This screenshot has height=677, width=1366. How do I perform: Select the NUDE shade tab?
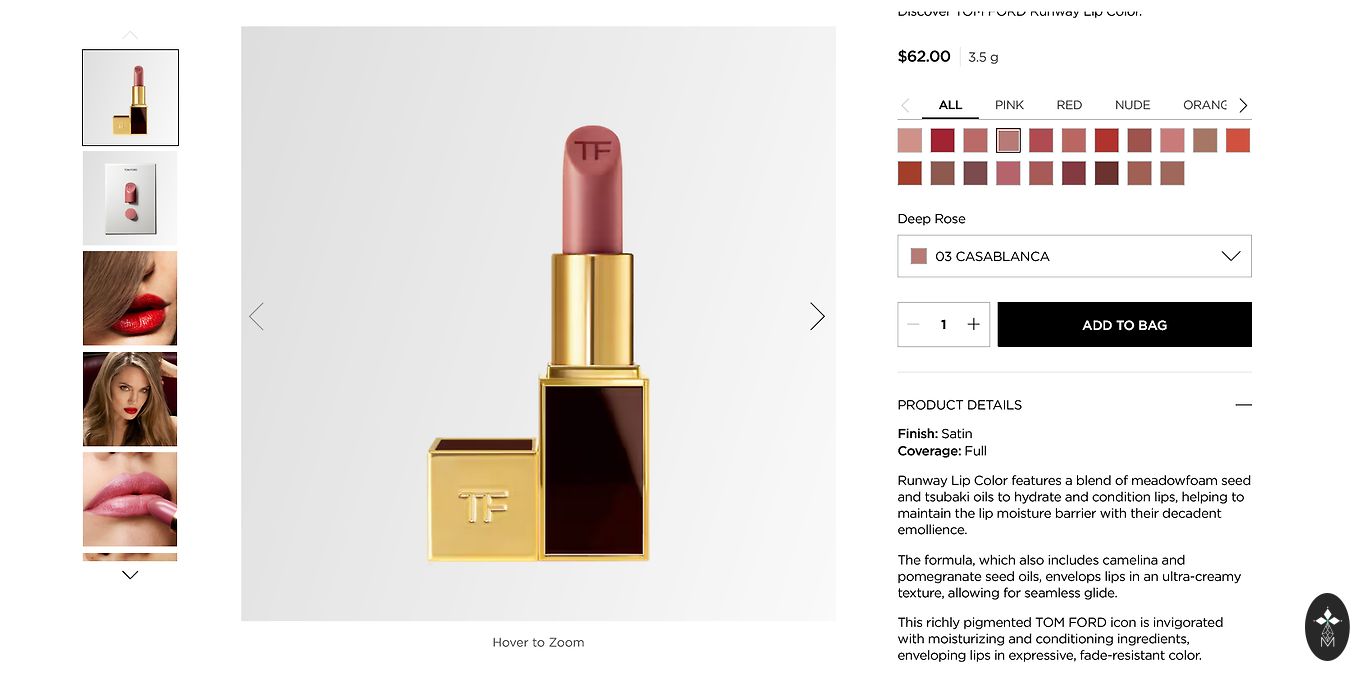(x=1132, y=105)
